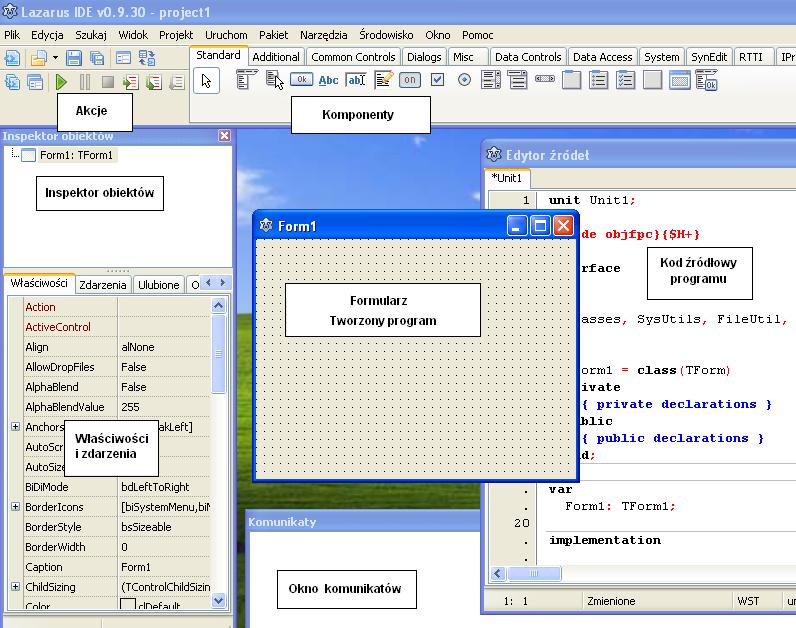Switch to the Dialogs palette tab

point(424,57)
